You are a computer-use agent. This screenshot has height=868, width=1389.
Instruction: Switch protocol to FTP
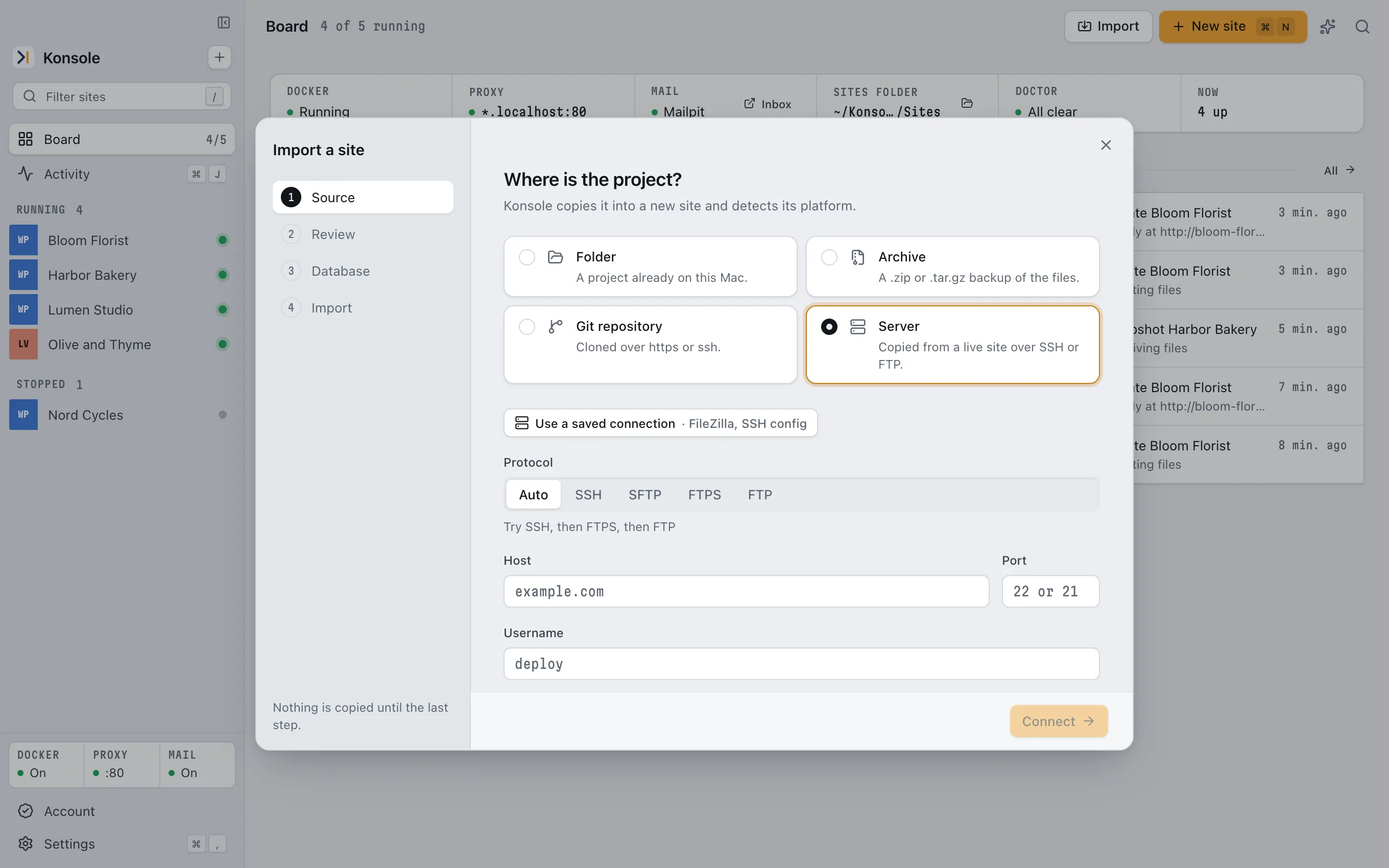pyautogui.click(x=760, y=495)
